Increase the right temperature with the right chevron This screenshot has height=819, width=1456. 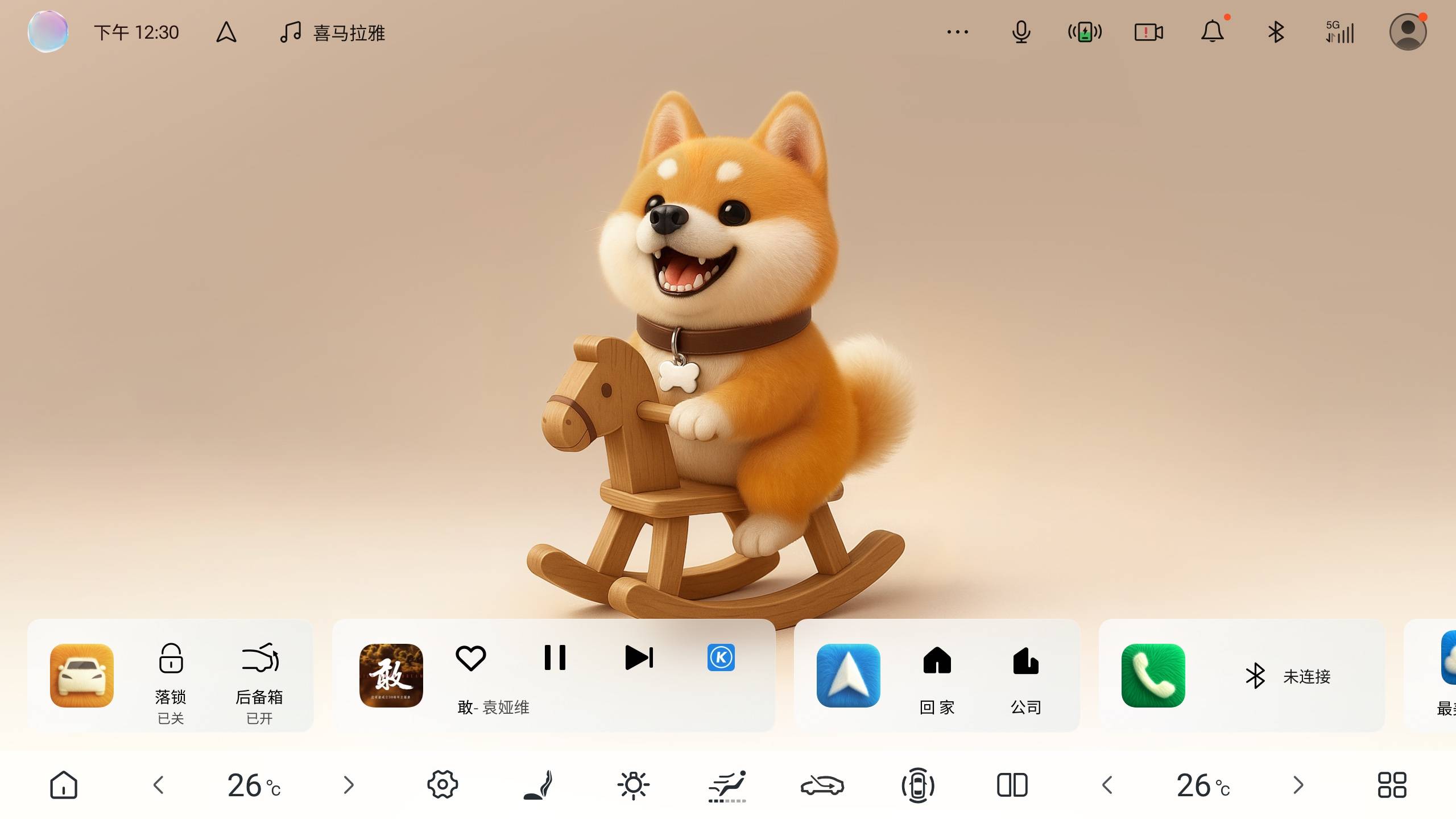click(1297, 785)
